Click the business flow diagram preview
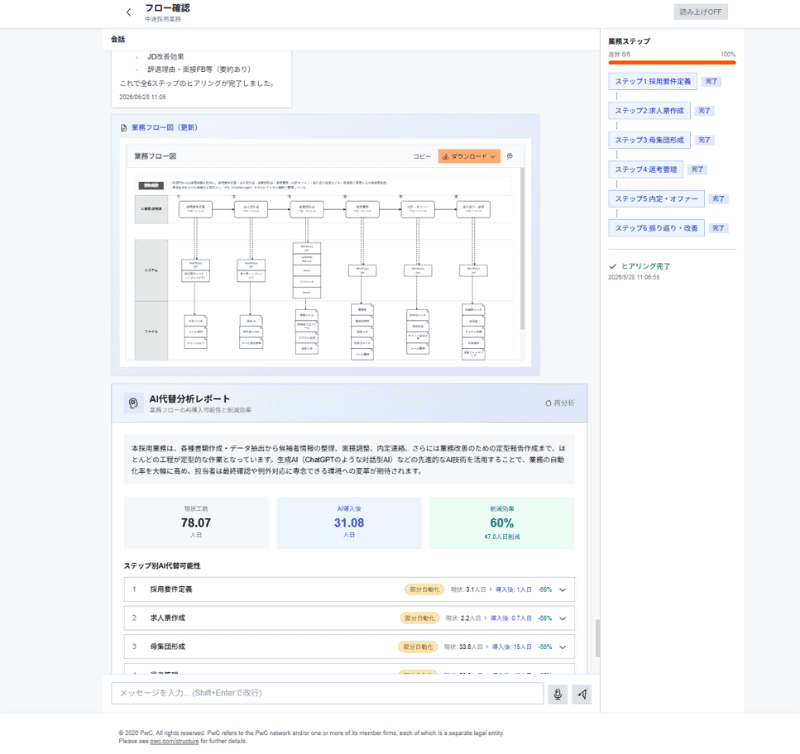 (325, 266)
